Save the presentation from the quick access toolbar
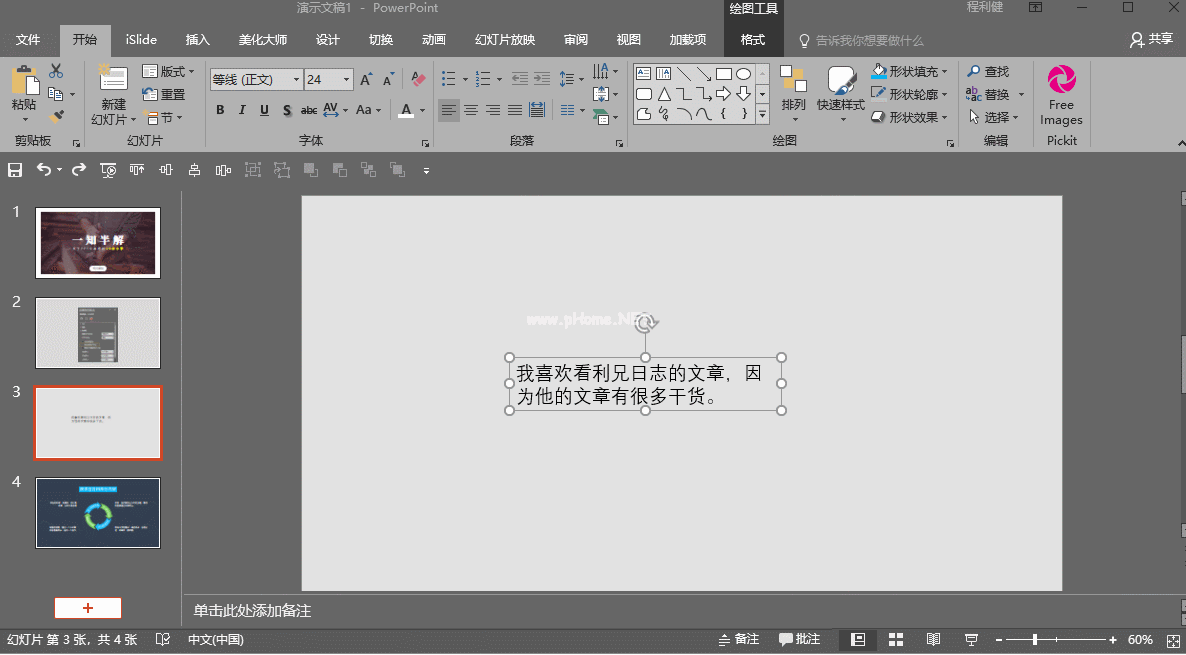Viewport: 1186px width, 655px height. [15, 170]
